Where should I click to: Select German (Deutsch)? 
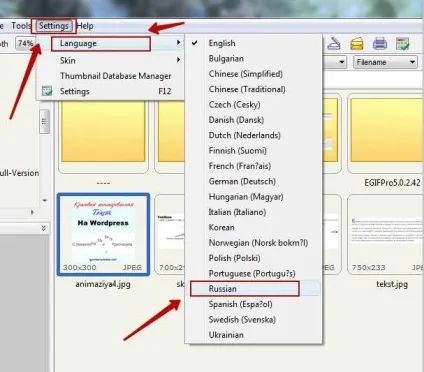[254, 181]
